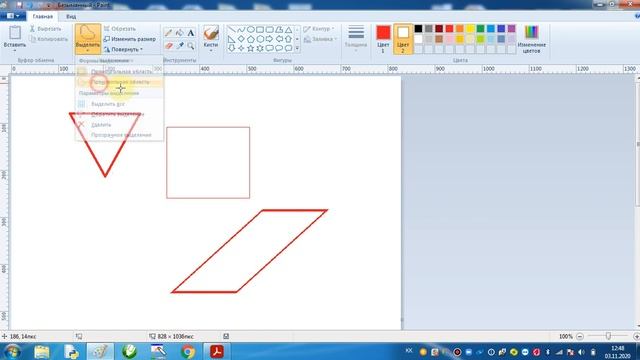The image size is (640, 360).
Task: Expand the shapes gallery with bottom arrow
Action: [x=297, y=49]
